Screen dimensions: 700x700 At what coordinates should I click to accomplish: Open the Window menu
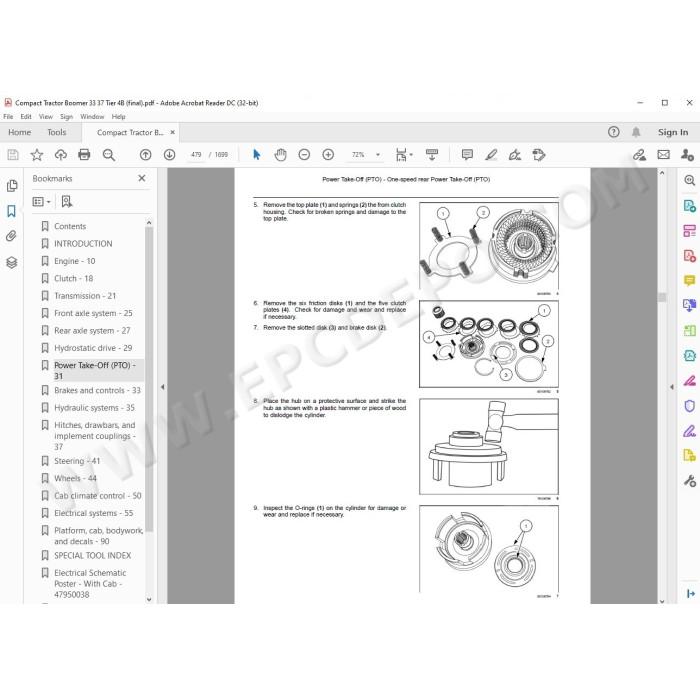92,117
